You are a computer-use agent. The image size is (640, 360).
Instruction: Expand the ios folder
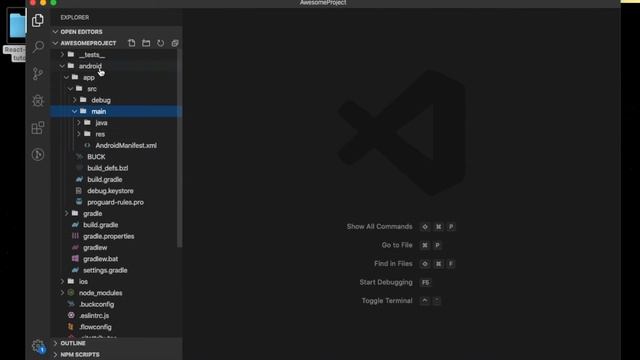tap(62, 282)
